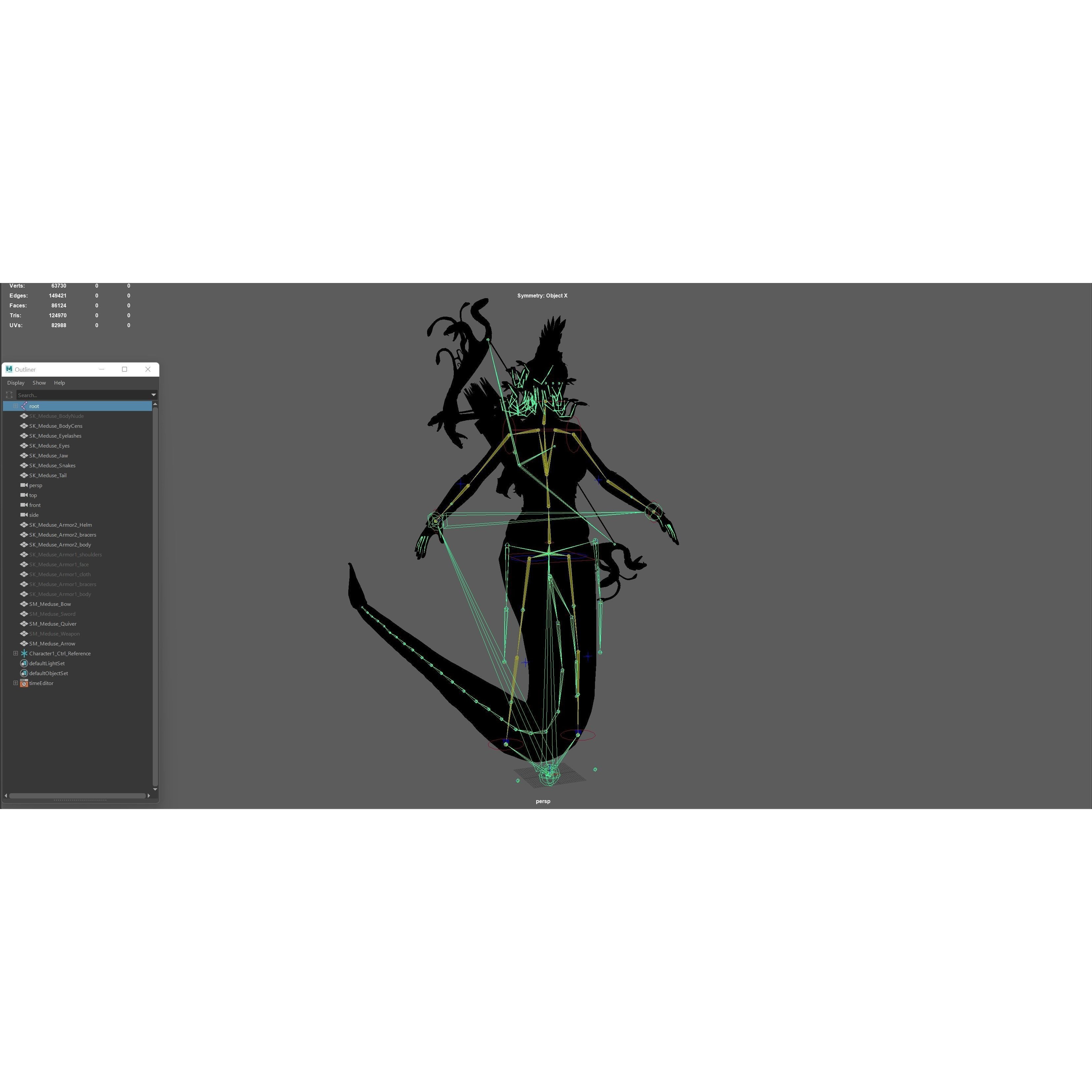
Task: Click the defaultLightSet render set icon
Action: click(x=24, y=664)
